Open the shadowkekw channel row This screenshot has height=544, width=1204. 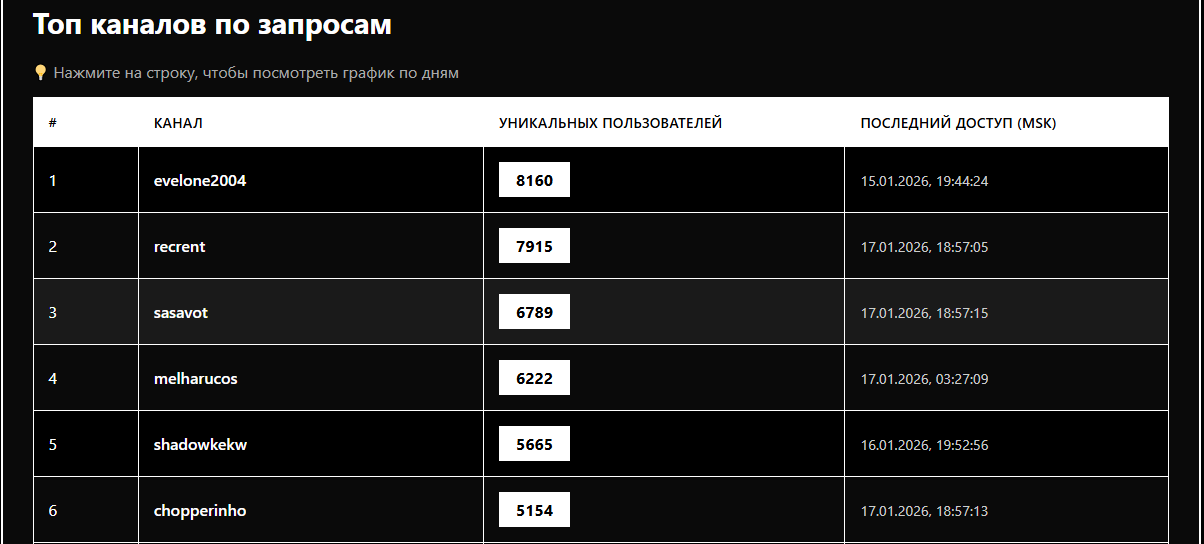[601, 444]
